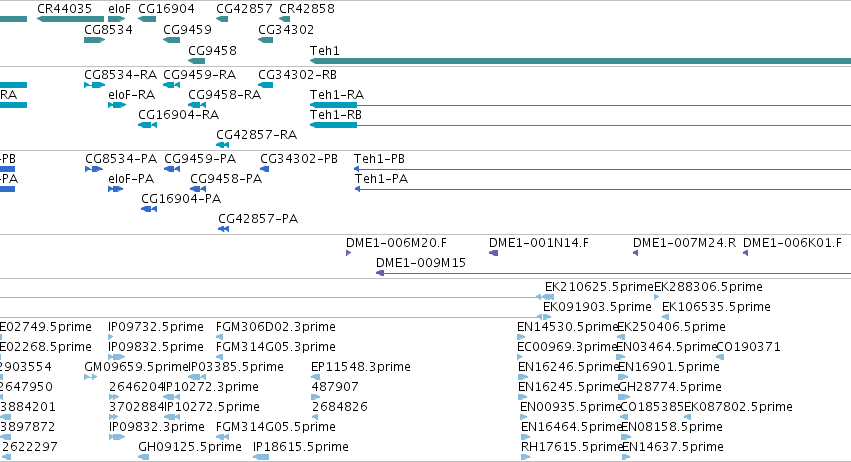Open the Teh1-RA transcript label
Viewport: 851px width, 462px height.
point(336,94)
